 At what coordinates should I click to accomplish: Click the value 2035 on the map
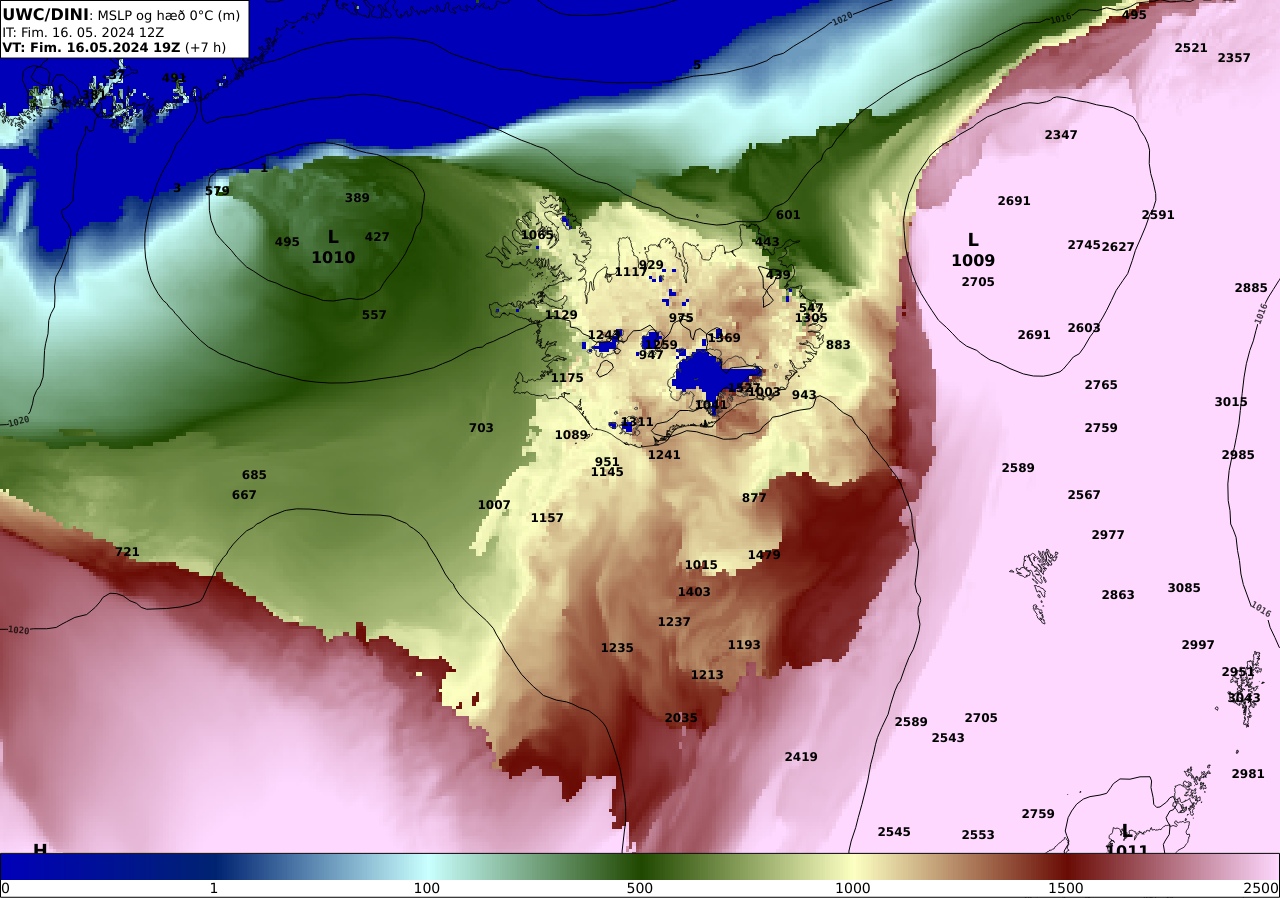point(681,718)
